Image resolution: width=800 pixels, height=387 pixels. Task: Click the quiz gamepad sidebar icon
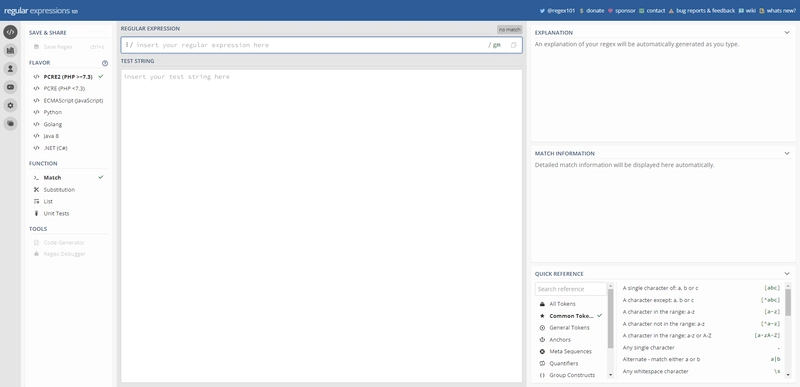pos(10,87)
